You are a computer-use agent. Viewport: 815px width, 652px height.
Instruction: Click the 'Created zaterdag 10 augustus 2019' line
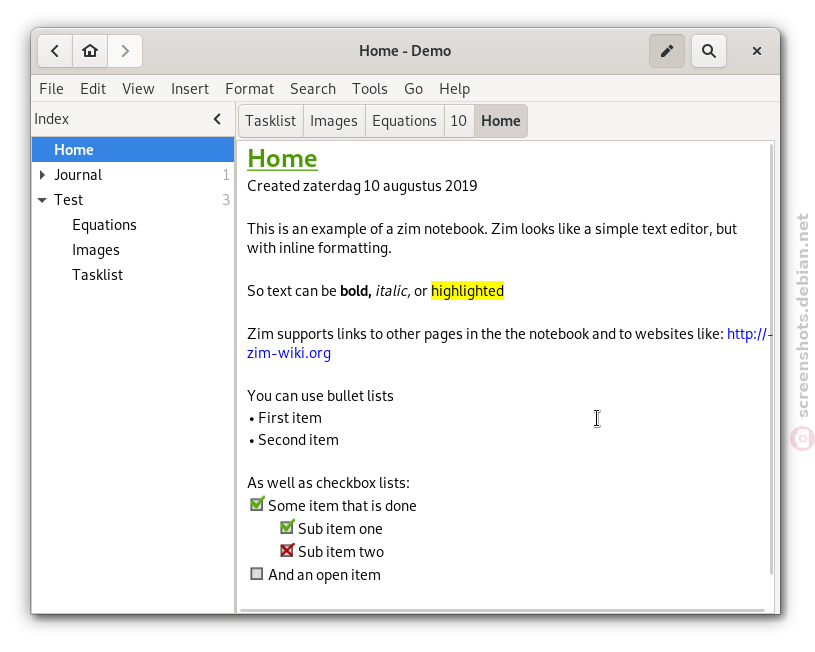[362, 186]
